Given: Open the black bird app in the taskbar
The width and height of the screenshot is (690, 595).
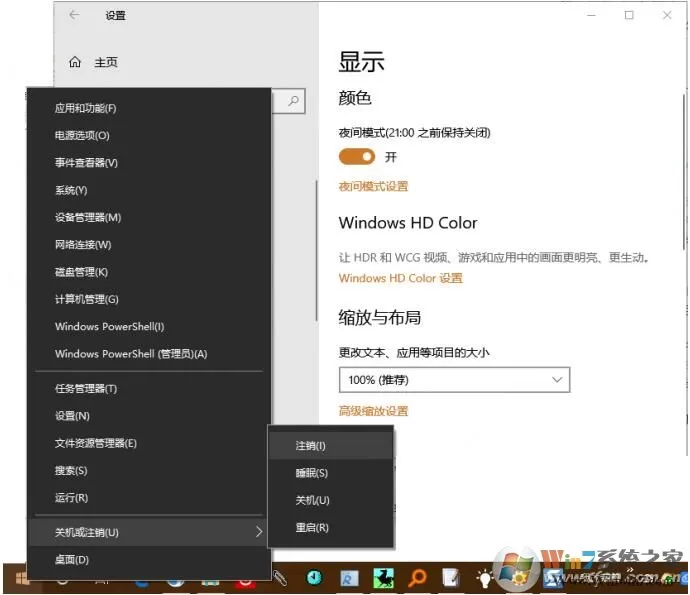Looking at the screenshot, I should (x=383, y=577).
